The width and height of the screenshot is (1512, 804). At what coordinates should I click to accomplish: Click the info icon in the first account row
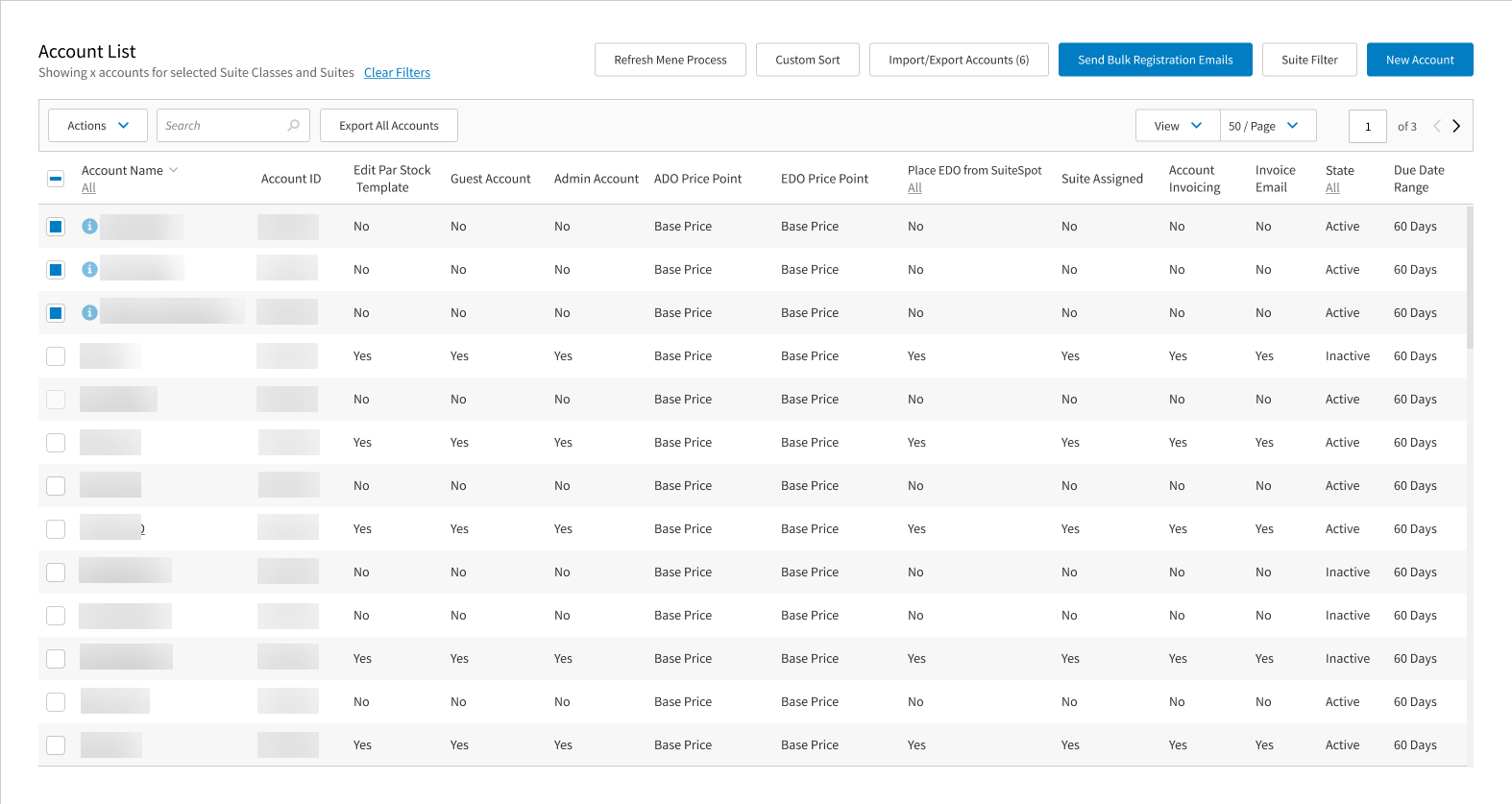(89, 227)
